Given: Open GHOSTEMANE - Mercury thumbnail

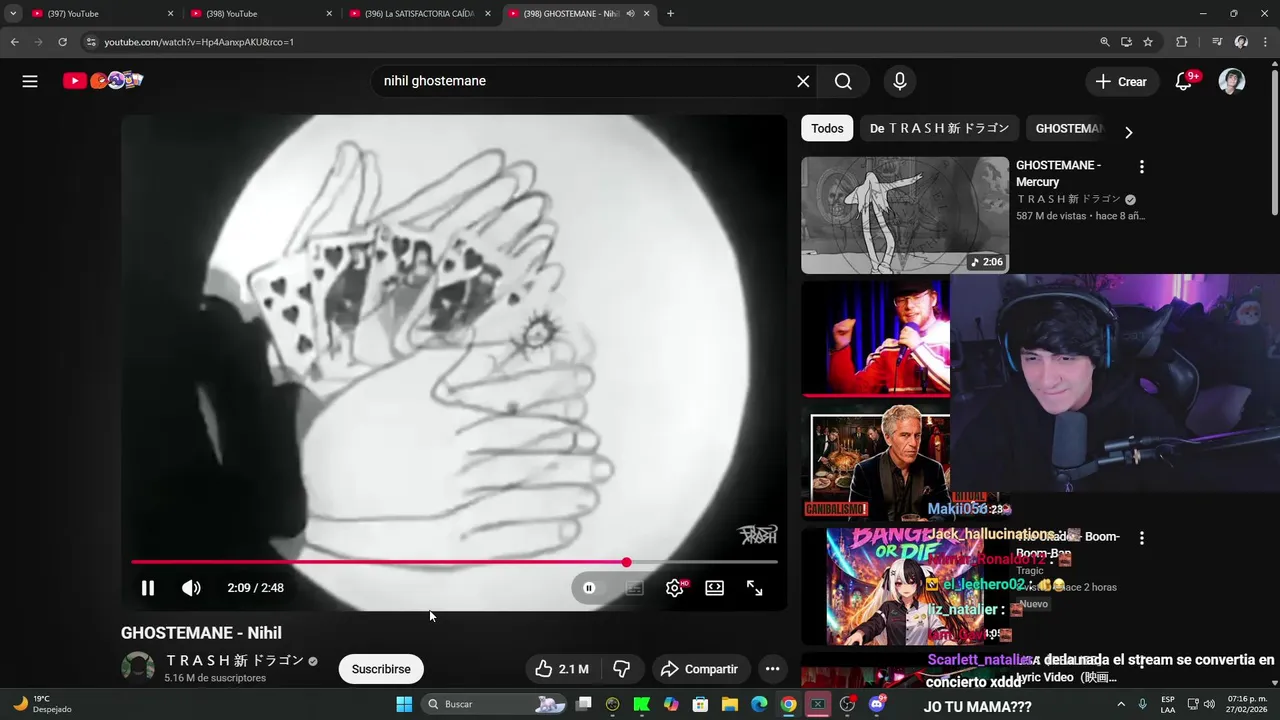Looking at the screenshot, I should (x=905, y=215).
